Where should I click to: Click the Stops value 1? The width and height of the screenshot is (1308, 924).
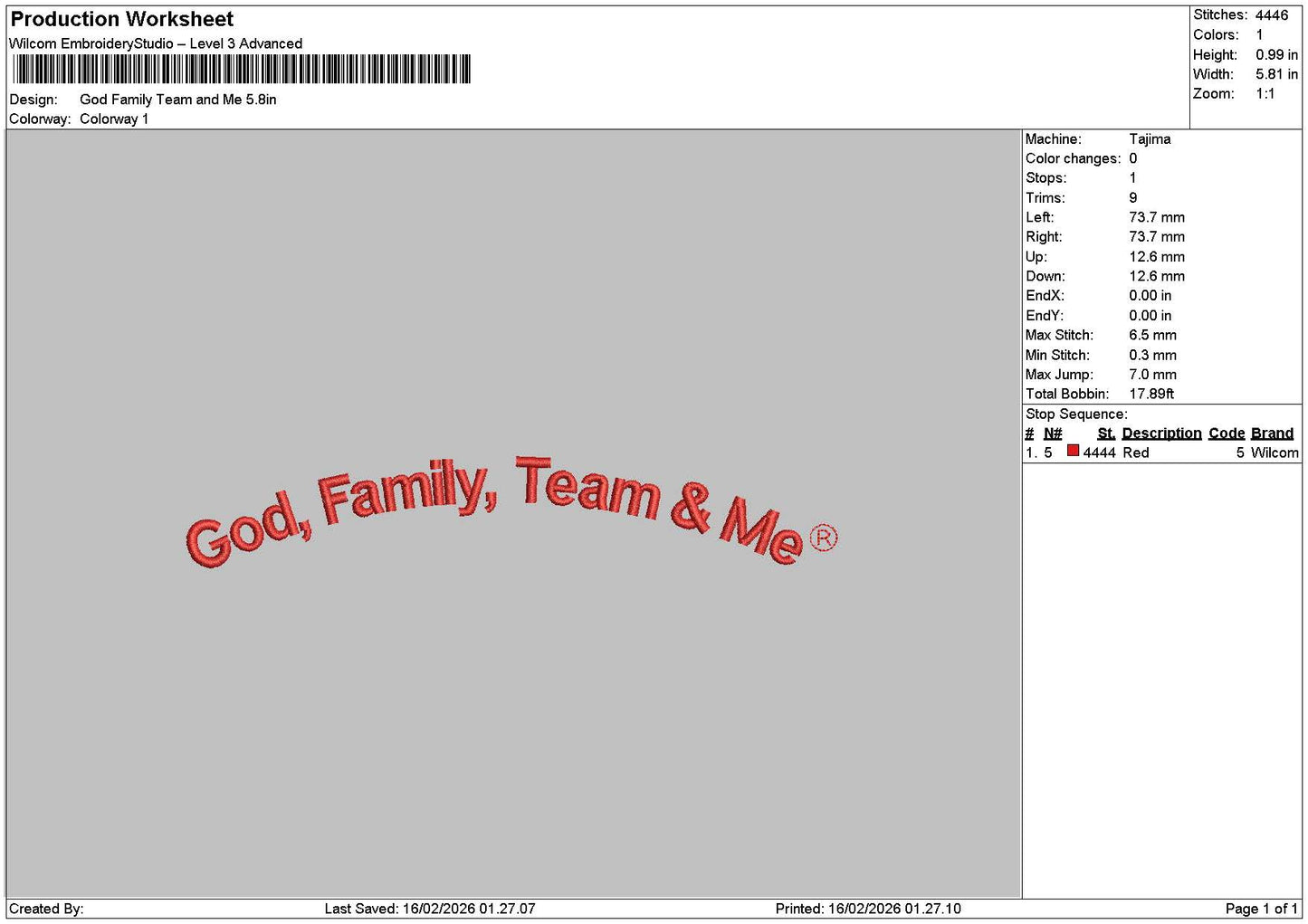point(1132,178)
